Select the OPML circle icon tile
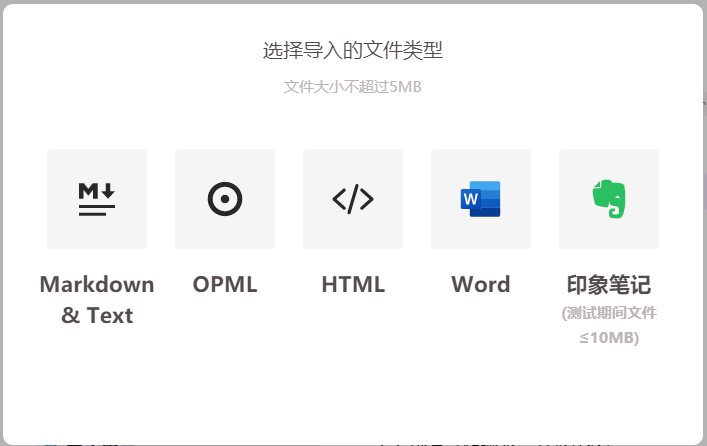 click(x=225, y=199)
